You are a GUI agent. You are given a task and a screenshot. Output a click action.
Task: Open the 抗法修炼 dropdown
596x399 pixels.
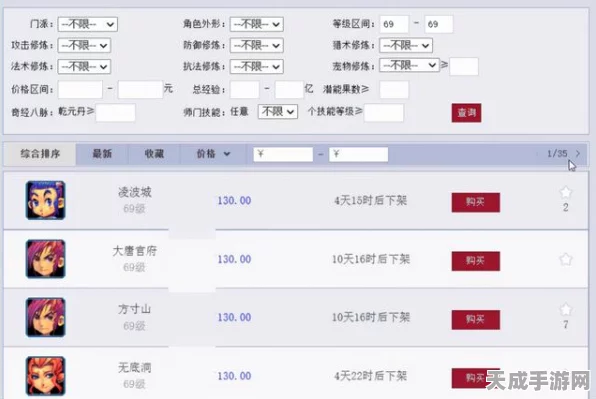tap(257, 66)
